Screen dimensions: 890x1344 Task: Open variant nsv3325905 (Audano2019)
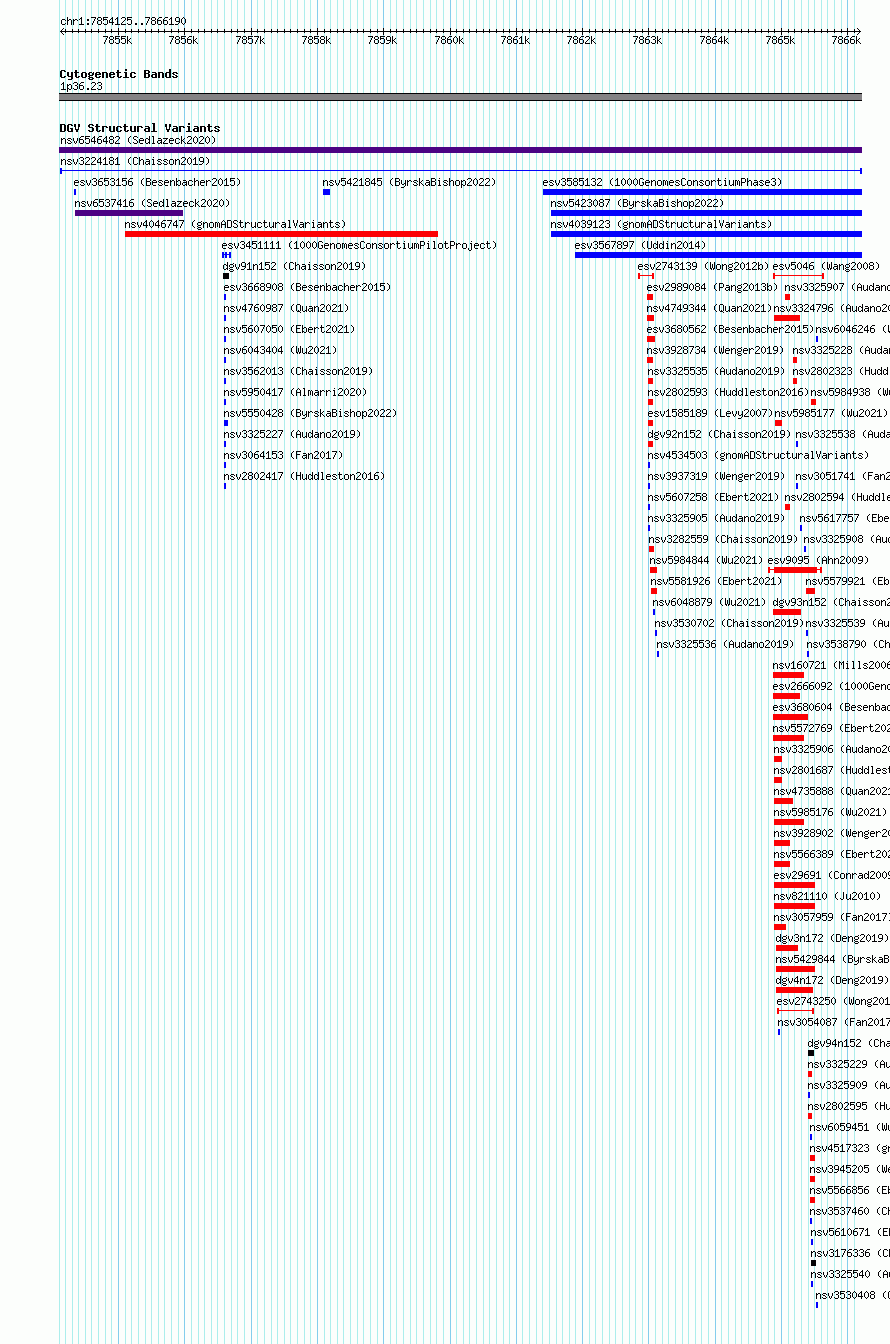(716, 518)
